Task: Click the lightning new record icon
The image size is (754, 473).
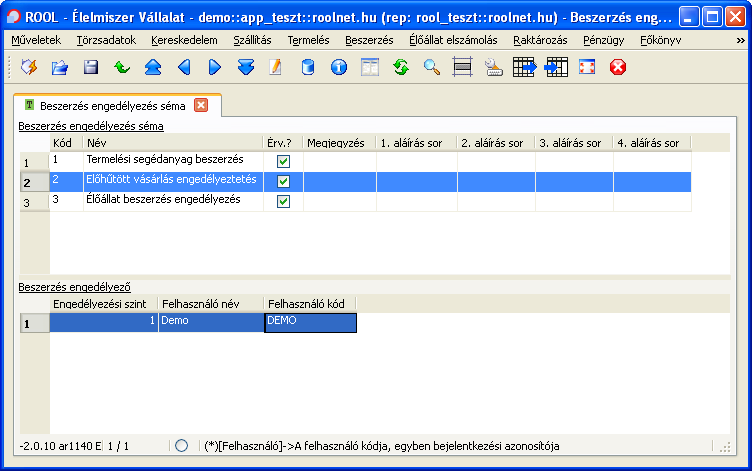Action: (x=29, y=67)
